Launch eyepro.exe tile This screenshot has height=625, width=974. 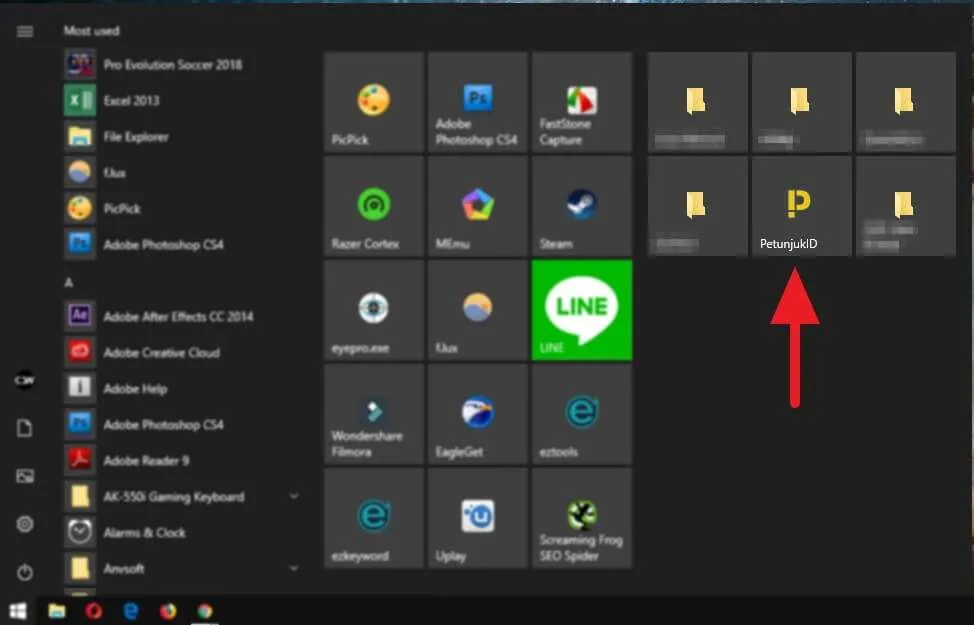(374, 310)
